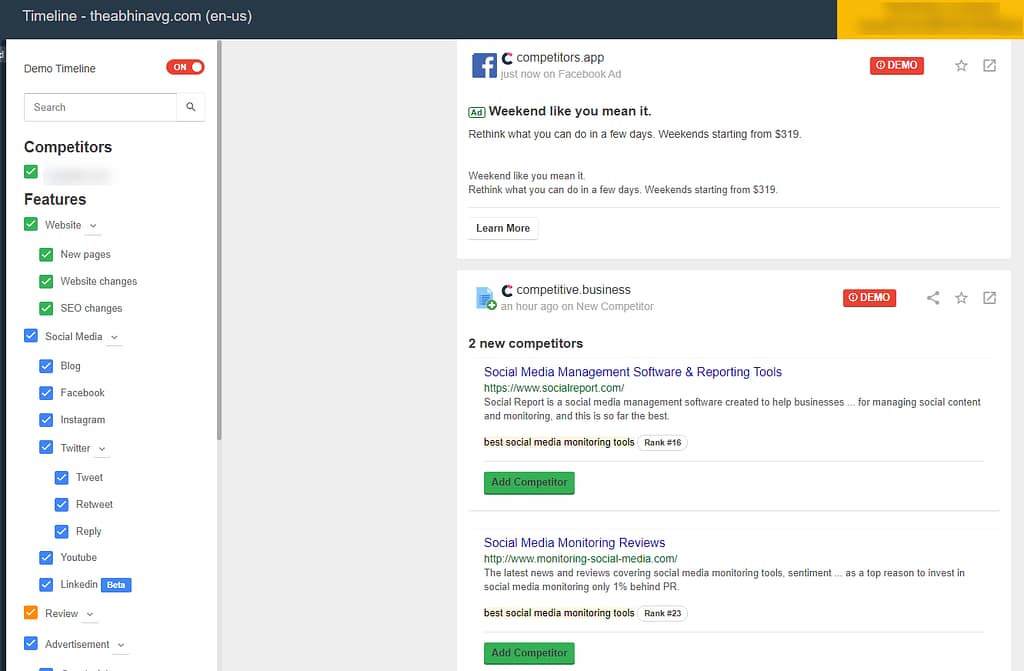
Task: Open competitive.business post in new window
Action: click(x=989, y=298)
